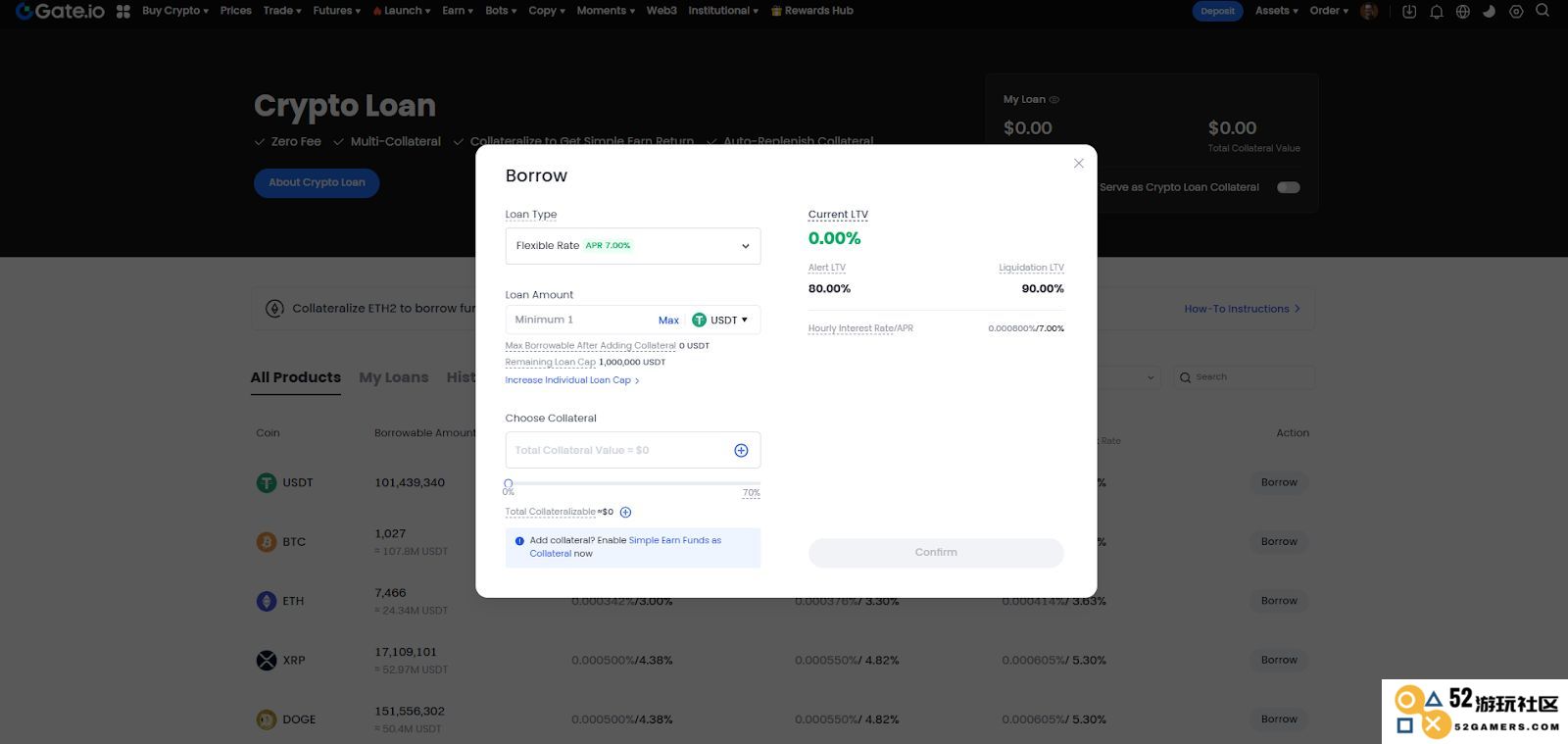Open How-To Instructions link
This screenshot has height=744, width=1568.
pyautogui.click(x=1242, y=309)
